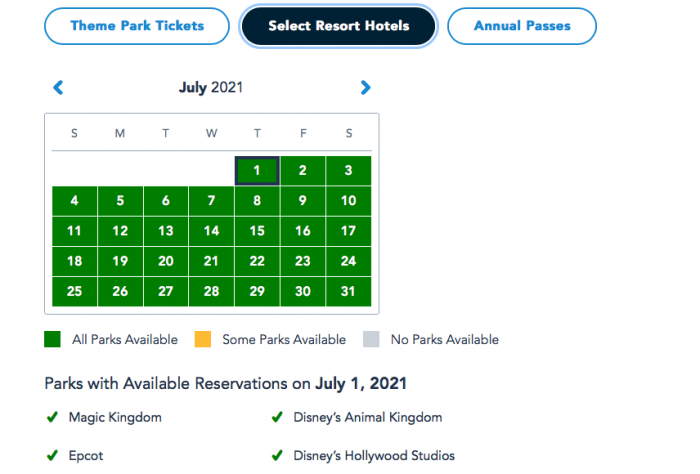Image resolution: width=700 pixels, height=474 pixels.
Task: Choose July 15 date cell
Action: pyautogui.click(x=257, y=231)
